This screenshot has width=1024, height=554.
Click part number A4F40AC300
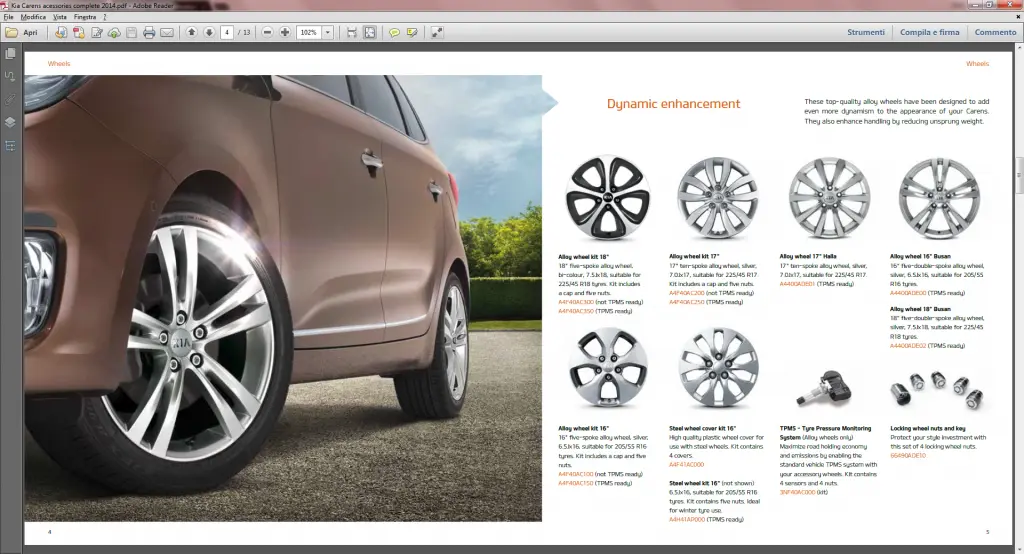click(576, 302)
